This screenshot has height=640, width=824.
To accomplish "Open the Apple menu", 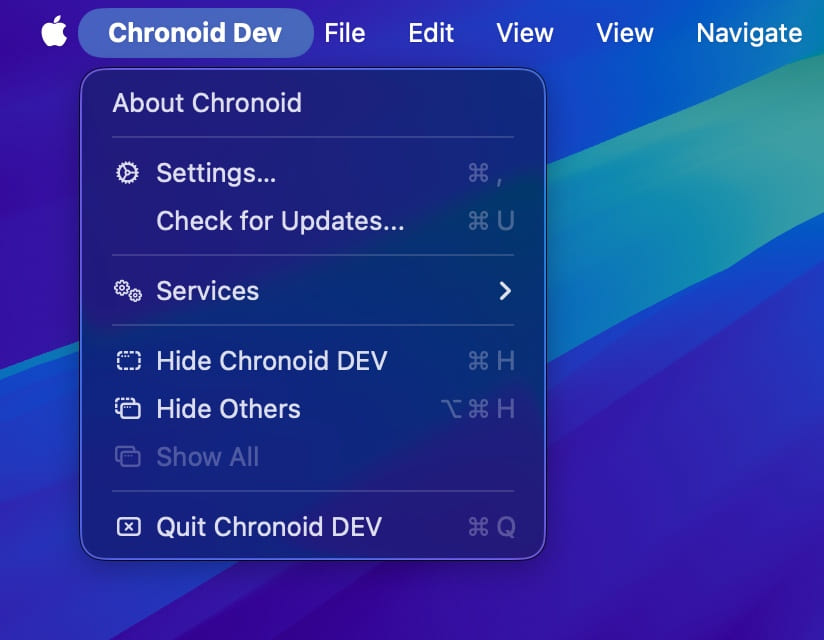I will point(53,31).
